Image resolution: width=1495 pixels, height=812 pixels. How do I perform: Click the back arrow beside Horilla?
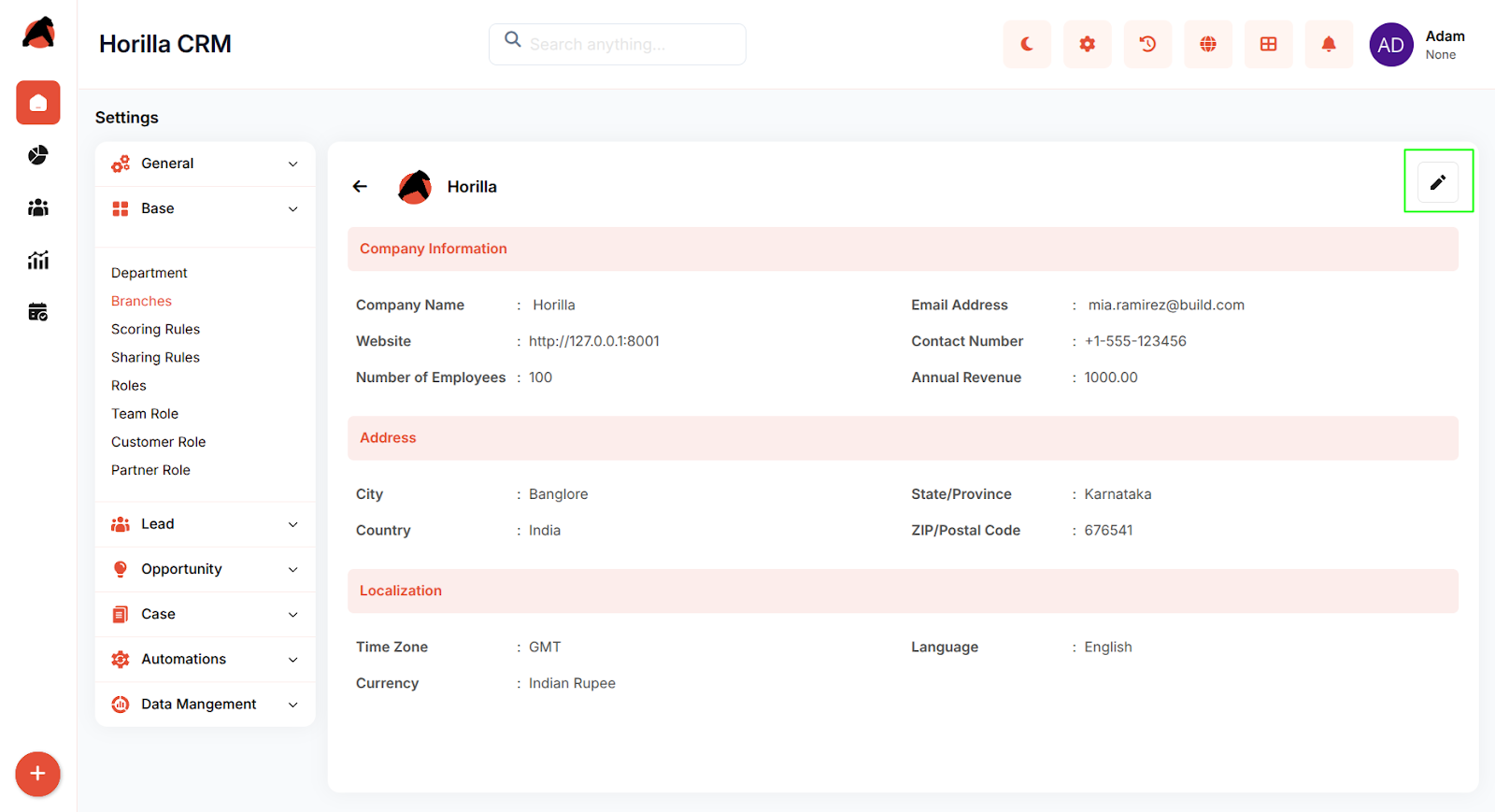360,187
